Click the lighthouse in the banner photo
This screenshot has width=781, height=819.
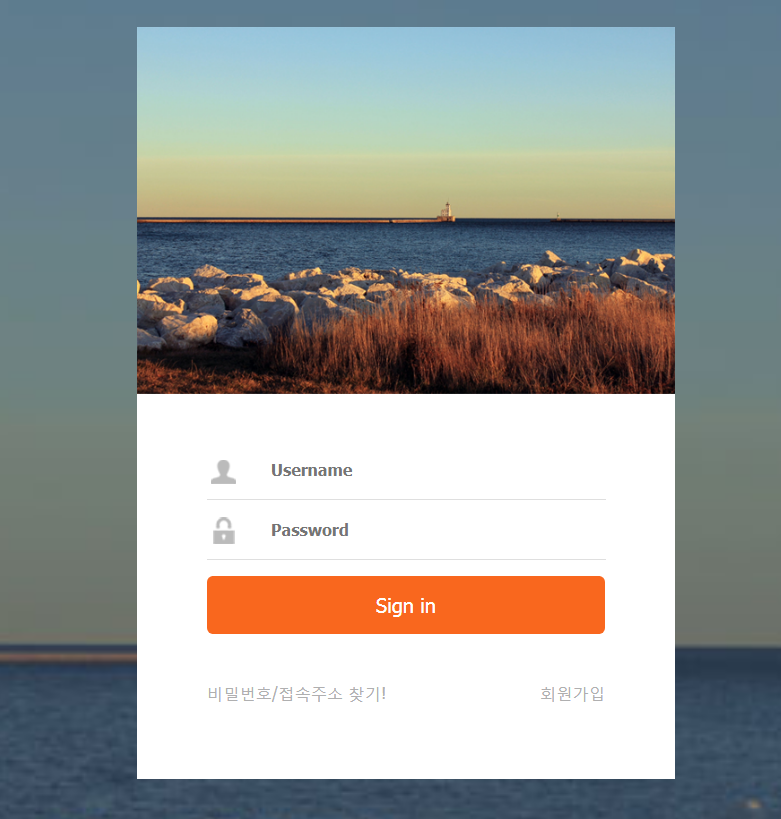point(447,210)
